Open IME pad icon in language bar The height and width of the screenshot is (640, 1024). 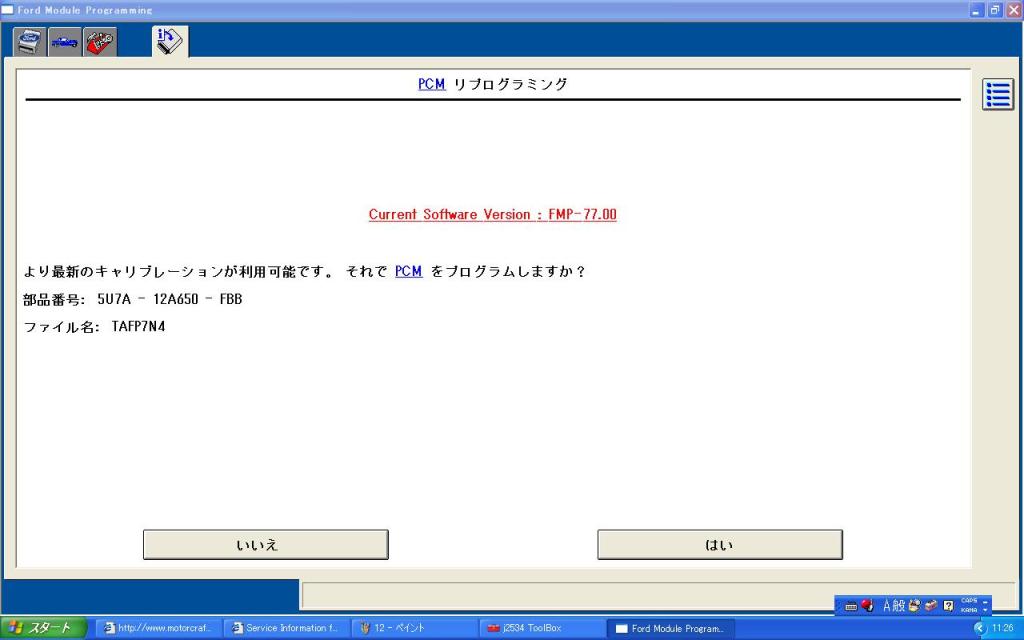914,605
